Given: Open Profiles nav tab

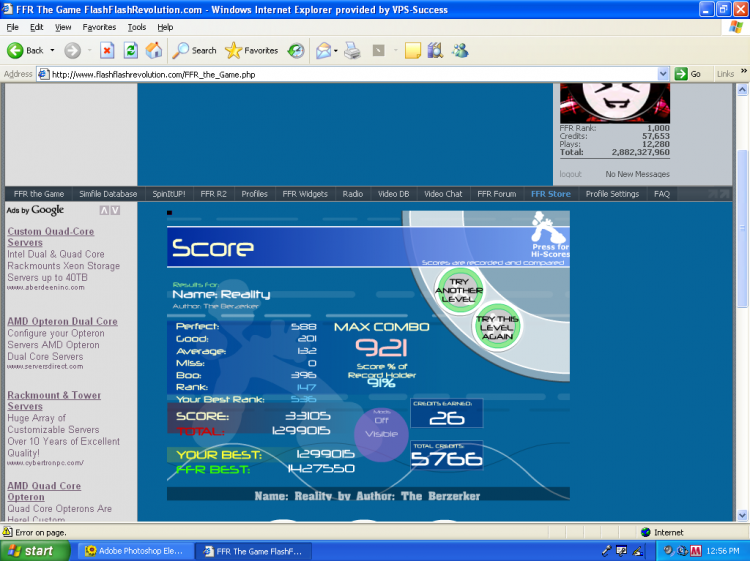Looking at the screenshot, I should pos(254,194).
